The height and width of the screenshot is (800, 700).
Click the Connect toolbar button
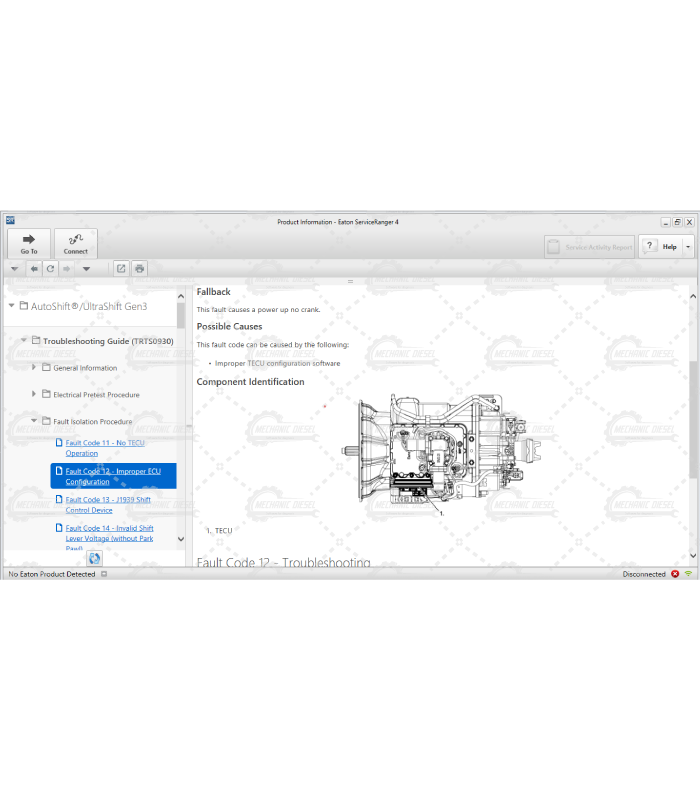pos(75,243)
